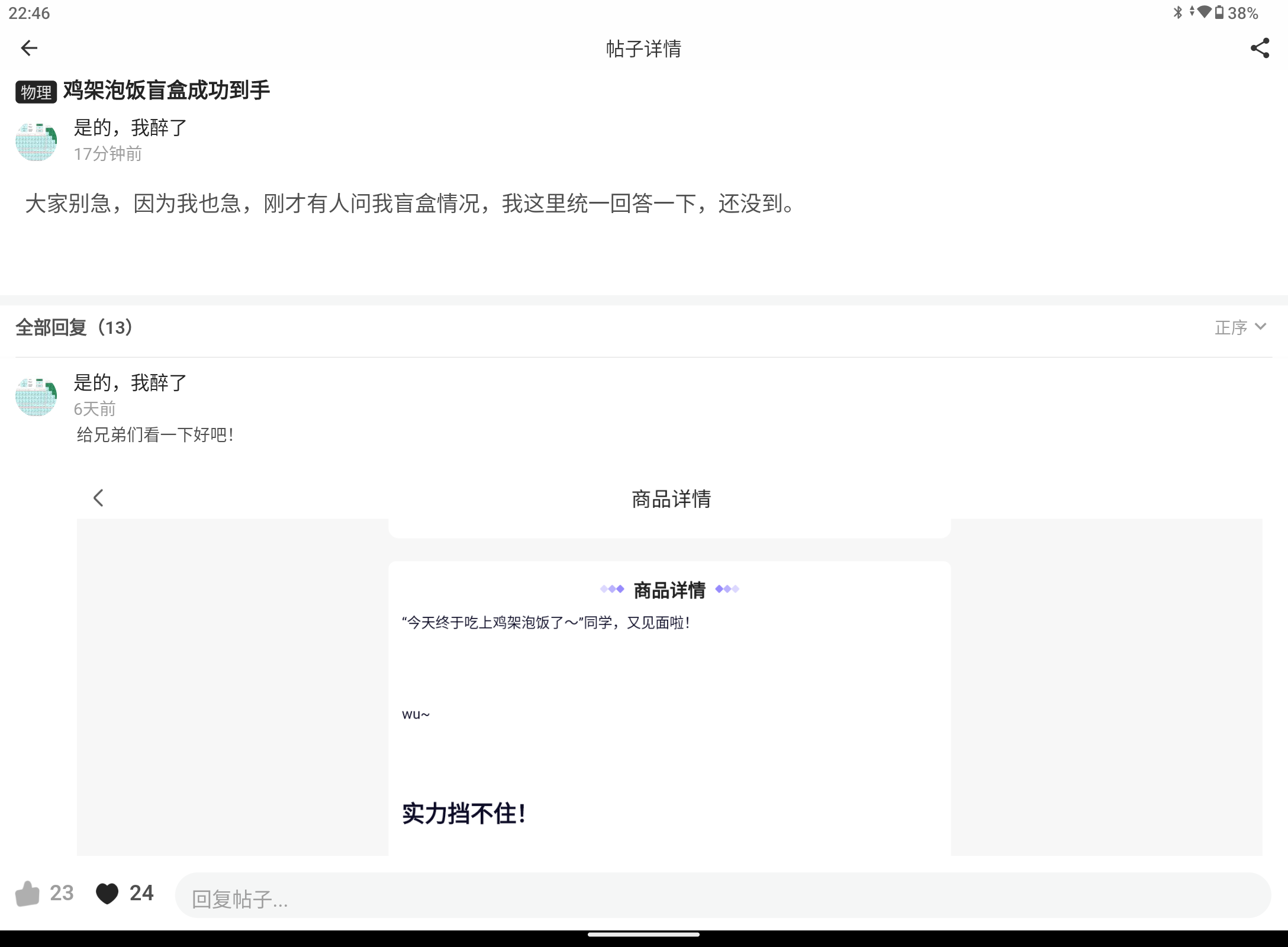Viewport: 1288px width, 947px height.
Task: Tap the status bar clock 22:46
Action: pos(30,13)
